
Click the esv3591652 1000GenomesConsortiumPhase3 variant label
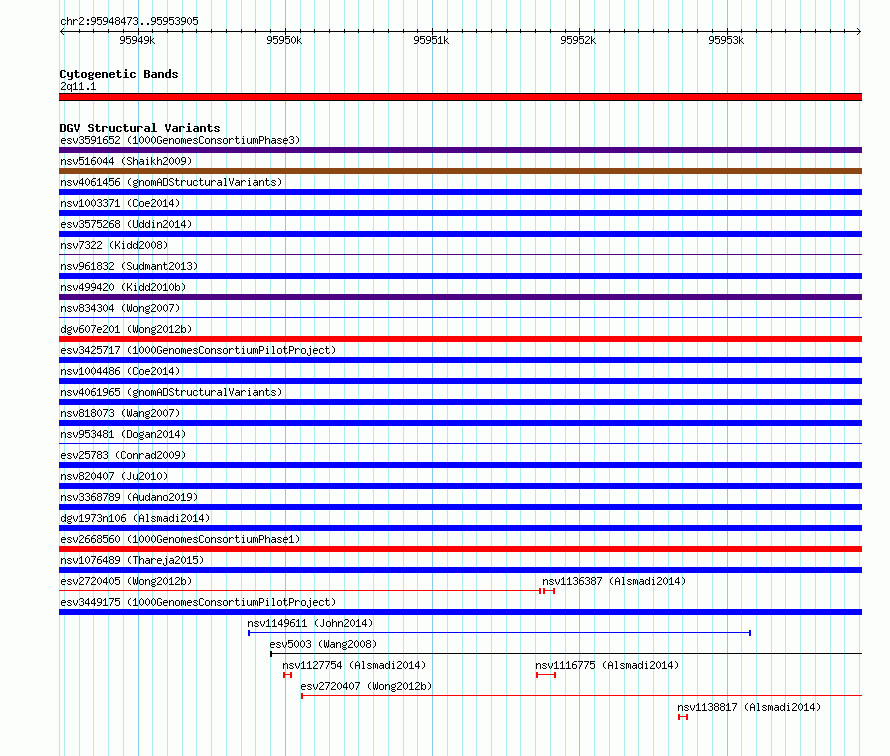[180, 140]
